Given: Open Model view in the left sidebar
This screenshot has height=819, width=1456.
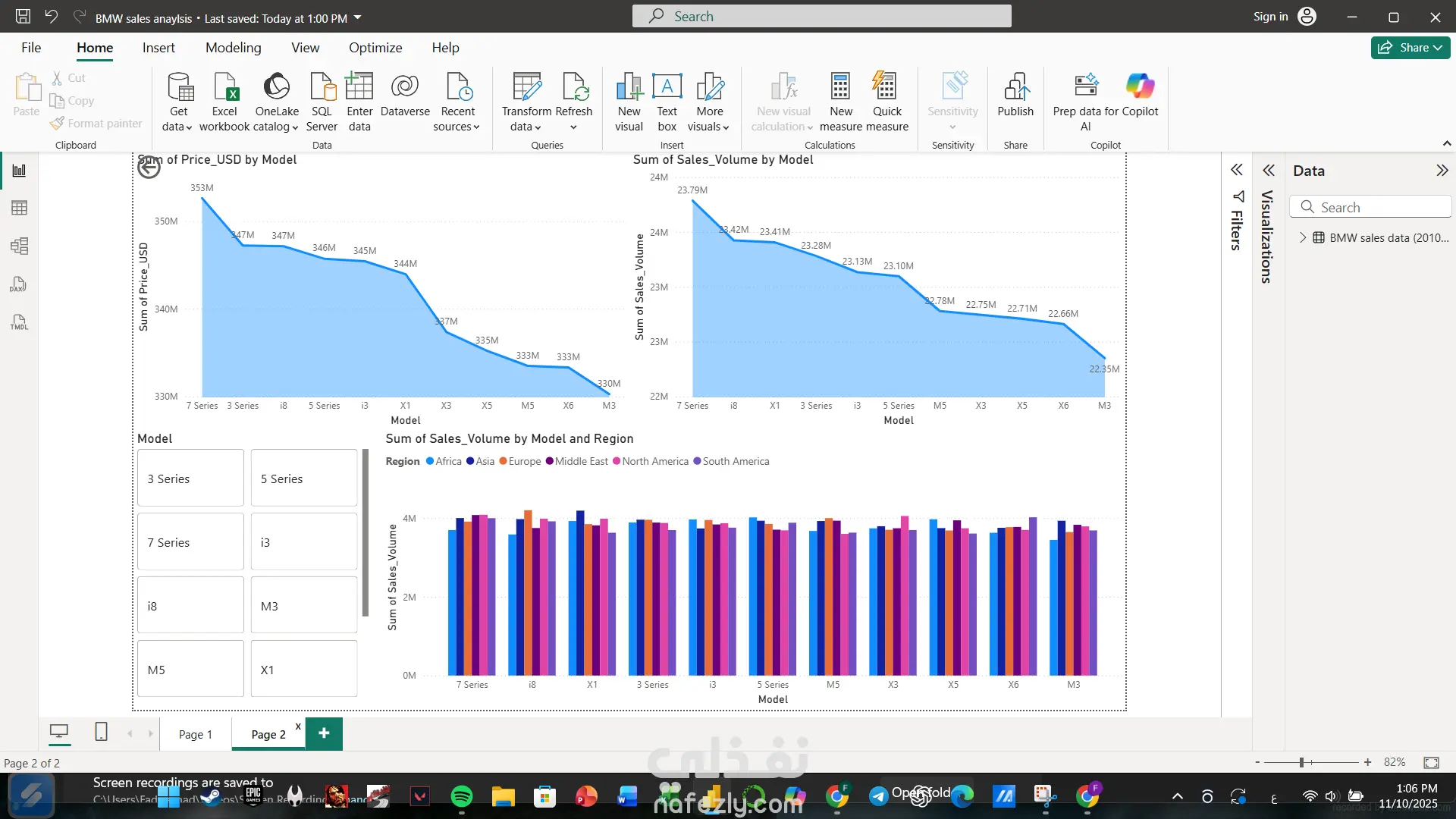Looking at the screenshot, I should [x=20, y=246].
